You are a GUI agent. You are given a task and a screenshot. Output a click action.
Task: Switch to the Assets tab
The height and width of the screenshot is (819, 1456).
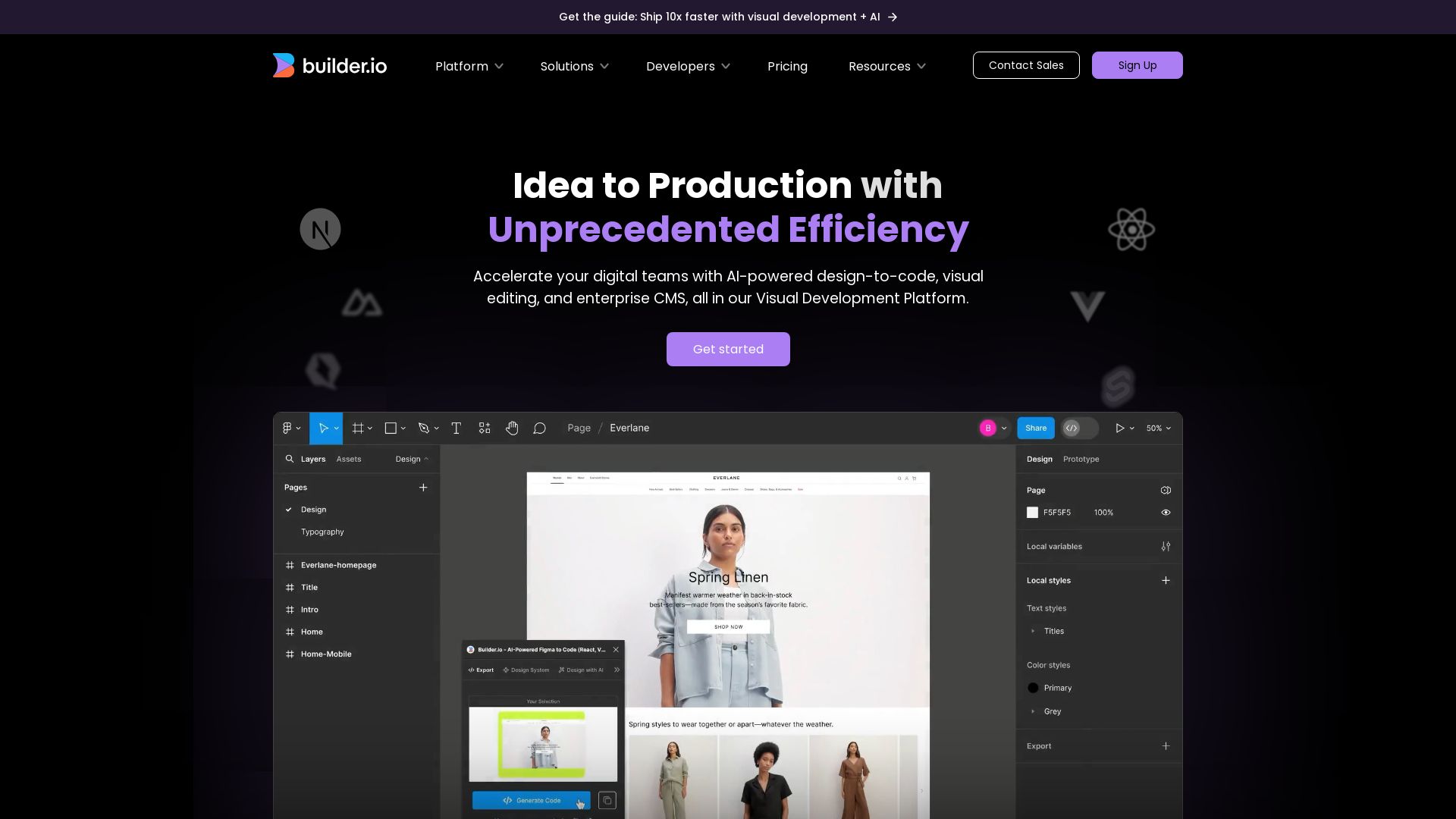pyautogui.click(x=348, y=460)
